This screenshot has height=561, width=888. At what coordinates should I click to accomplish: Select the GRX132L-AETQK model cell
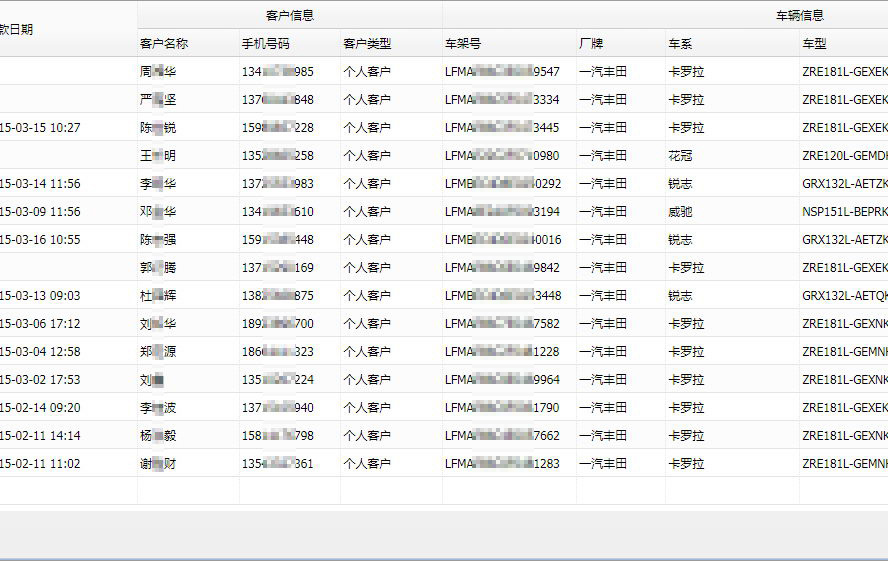coord(844,296)
